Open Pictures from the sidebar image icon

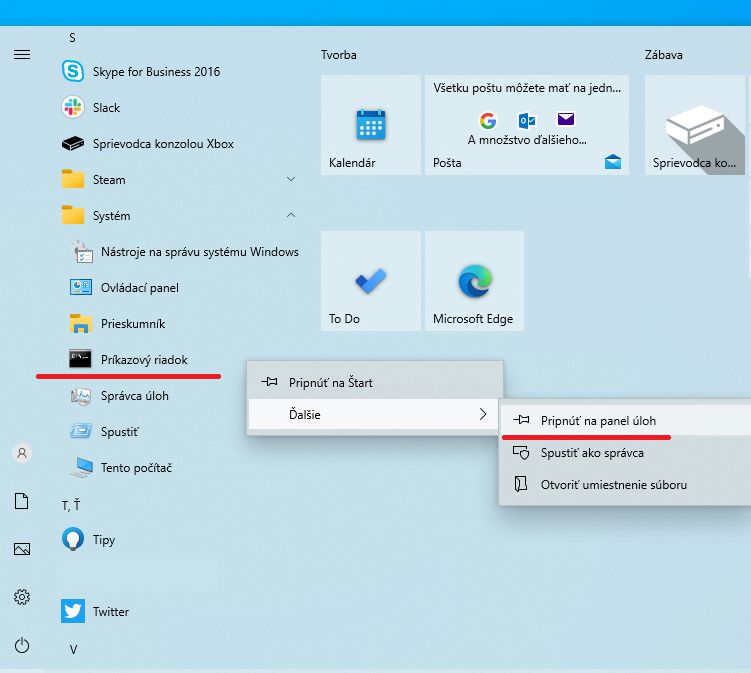click(x=22, y=549)
